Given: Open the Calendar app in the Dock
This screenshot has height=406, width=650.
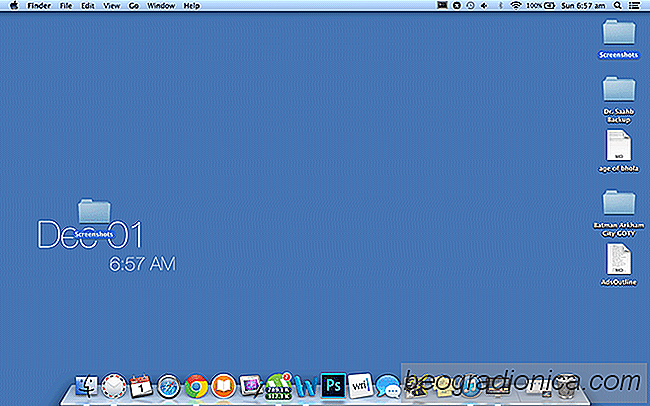Looking at the screenshot, I should [141, 386].
